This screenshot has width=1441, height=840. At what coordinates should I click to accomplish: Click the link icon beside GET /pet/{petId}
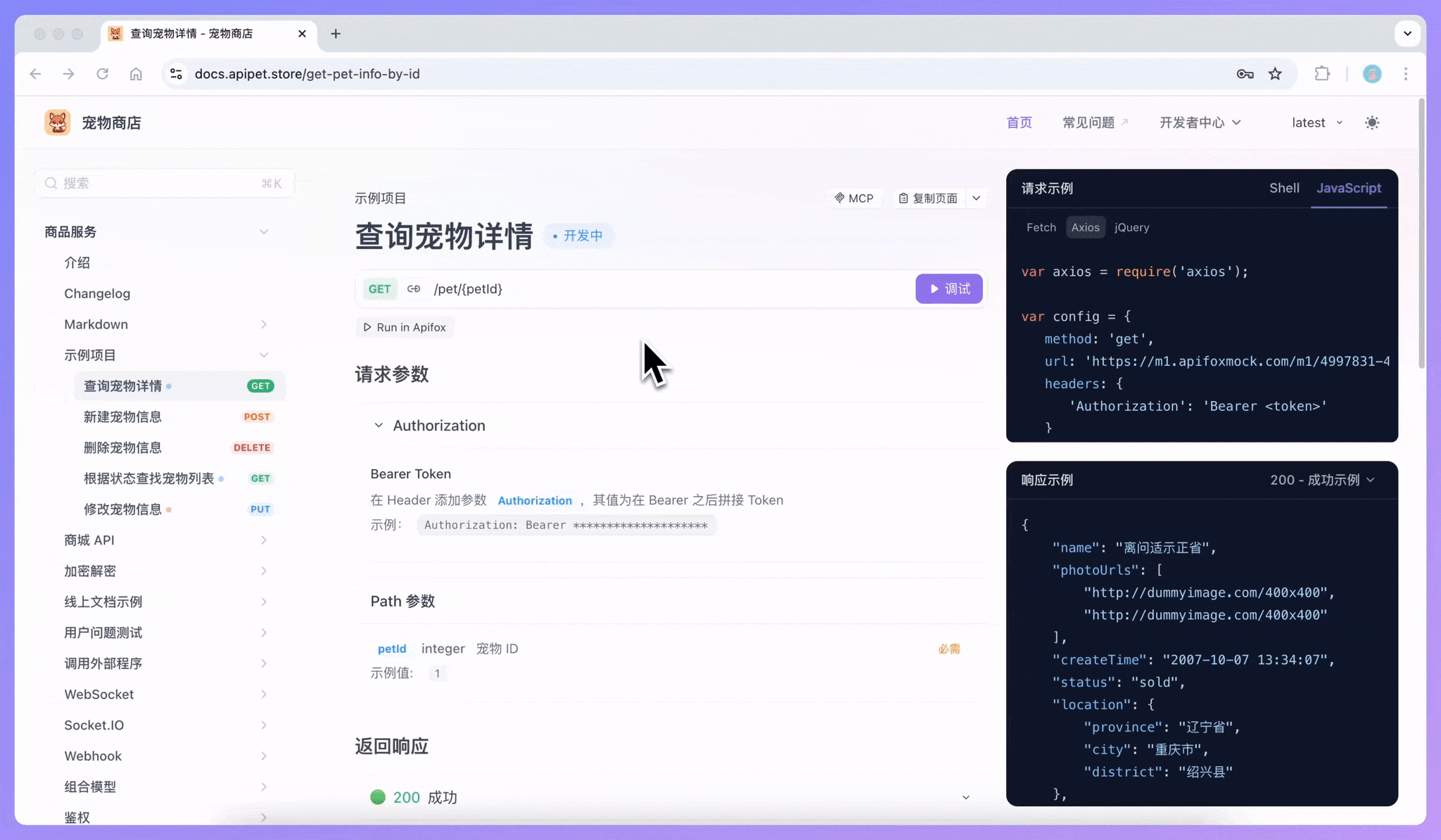(414, 288)
